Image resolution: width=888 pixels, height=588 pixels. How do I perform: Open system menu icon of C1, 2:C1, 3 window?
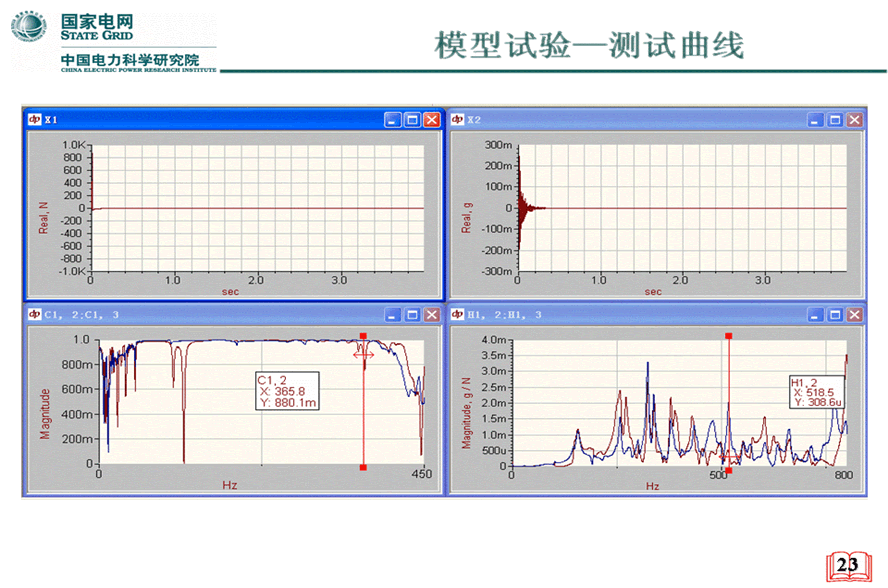click(34, 314)
